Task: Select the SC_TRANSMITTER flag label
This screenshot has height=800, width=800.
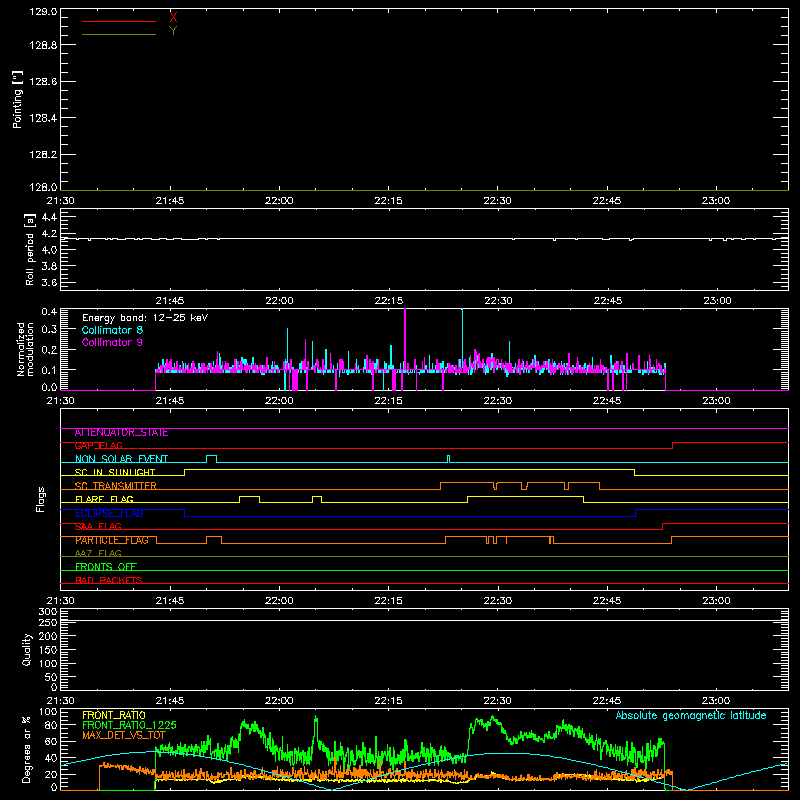Action: pyautogui.click(x=116, y=486)
